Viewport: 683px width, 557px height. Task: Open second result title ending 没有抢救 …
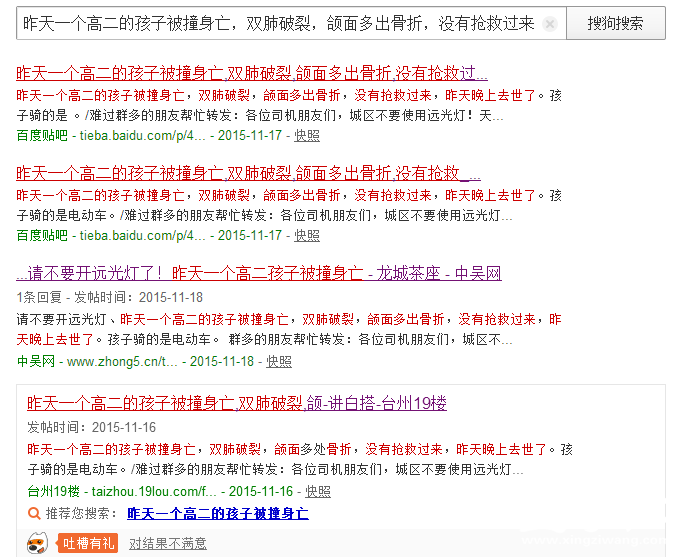point(248,173)
